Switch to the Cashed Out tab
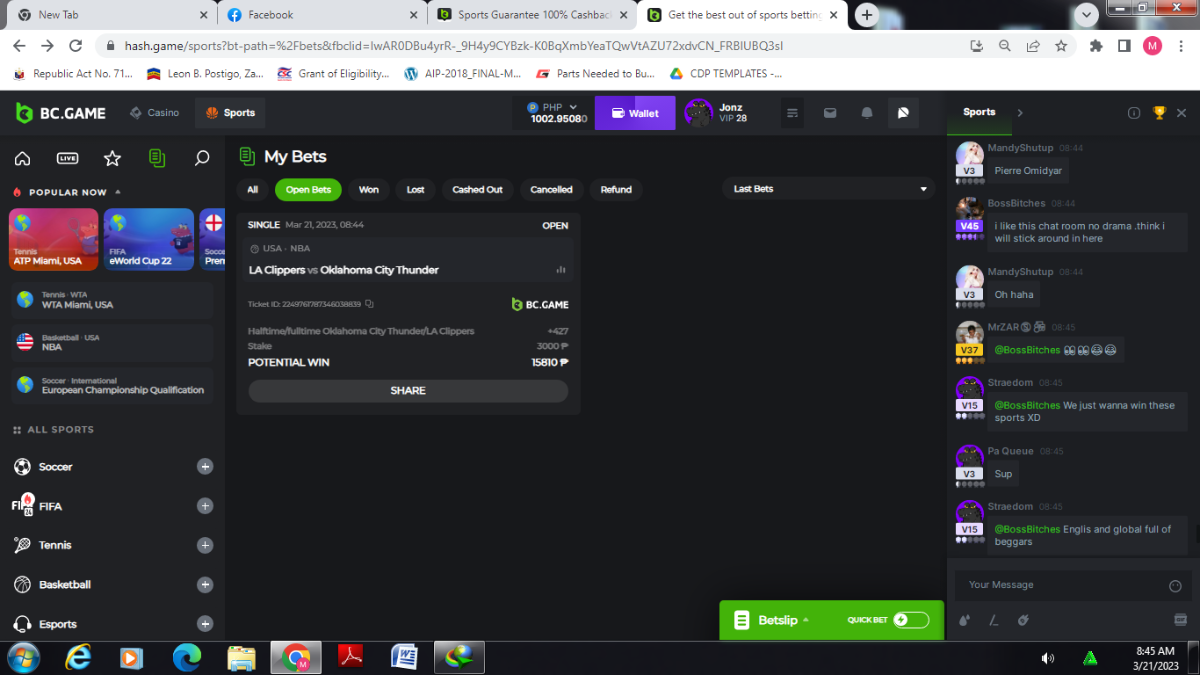Screen dimensions: 1200x675 pos(477,190)
